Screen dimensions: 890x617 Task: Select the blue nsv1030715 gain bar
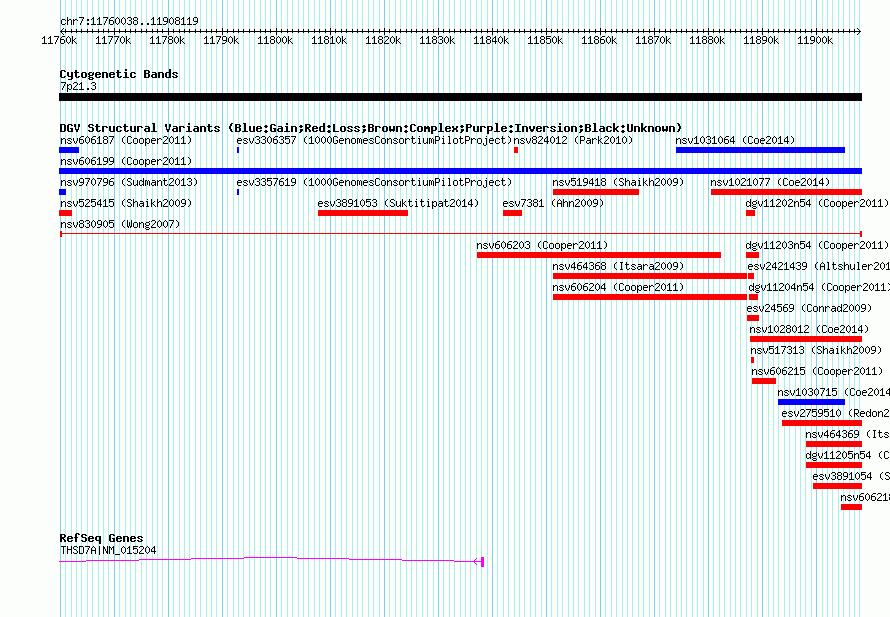click(812, 402)
